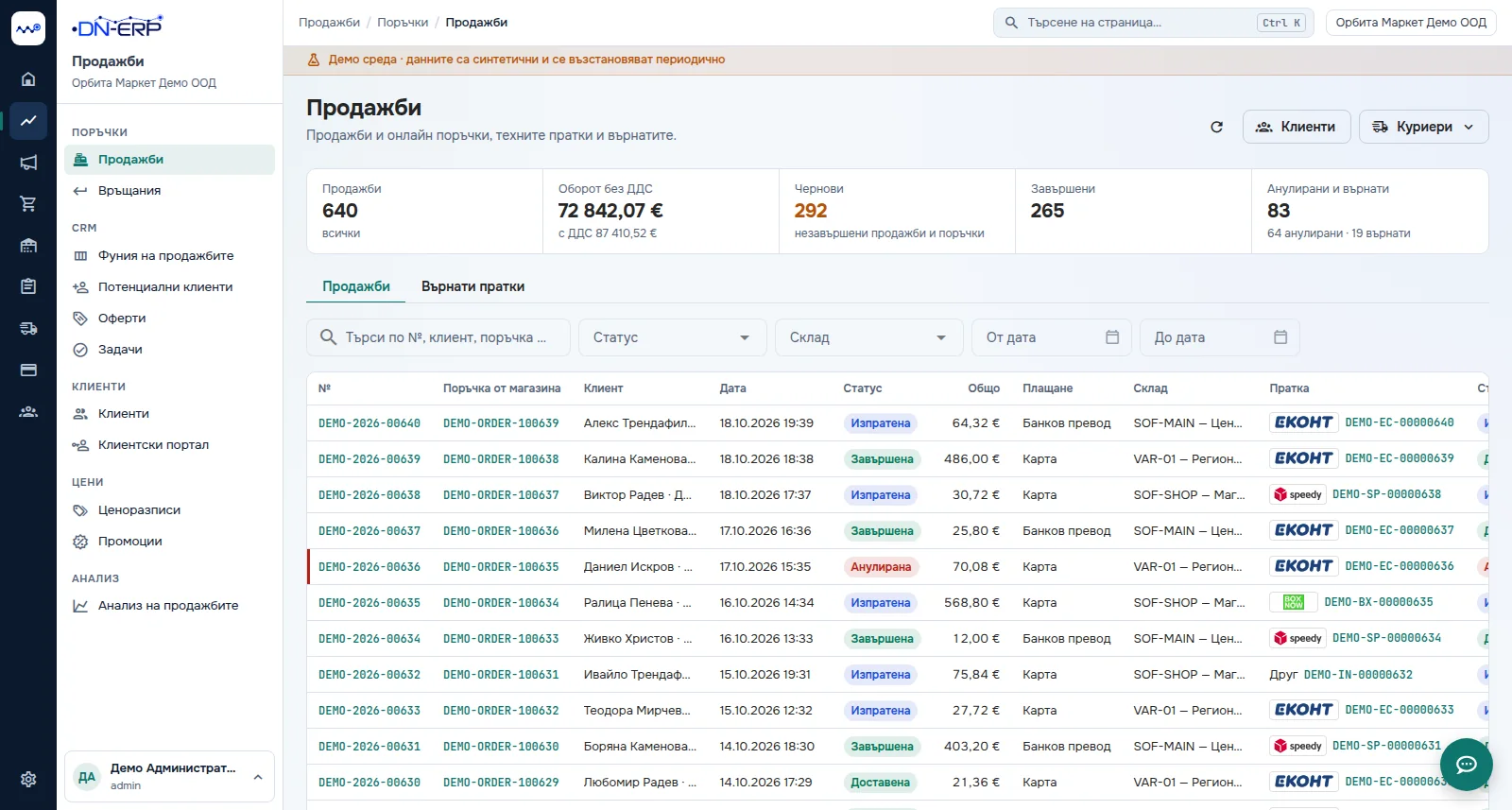The width and height of the screenshot is (1512, 810).
Task: Open the payment card icon in the left rail
Action: tap(28, 370)
